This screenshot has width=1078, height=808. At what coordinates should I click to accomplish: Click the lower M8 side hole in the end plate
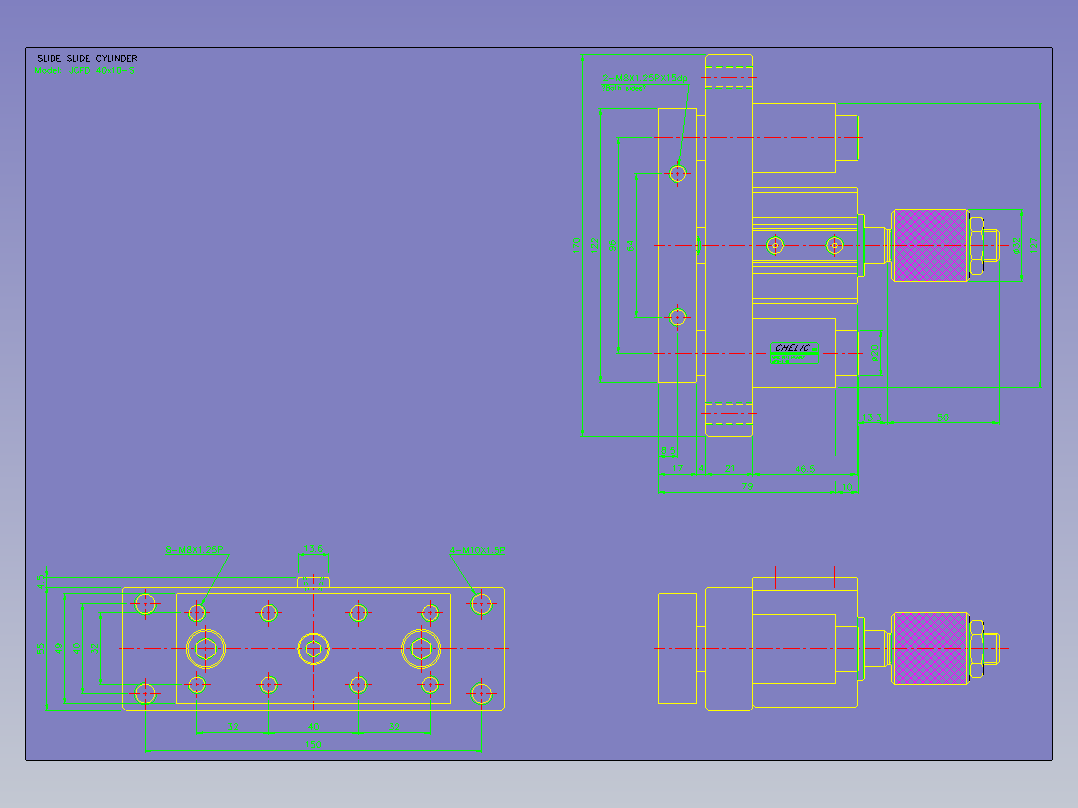point(678,317)
